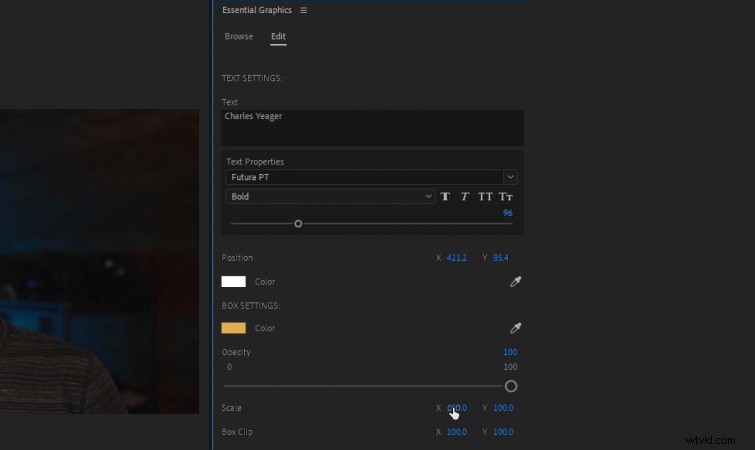The image size is (755, 450).
Task: Open the Bold font style dropdown
Action: [330, 196]
